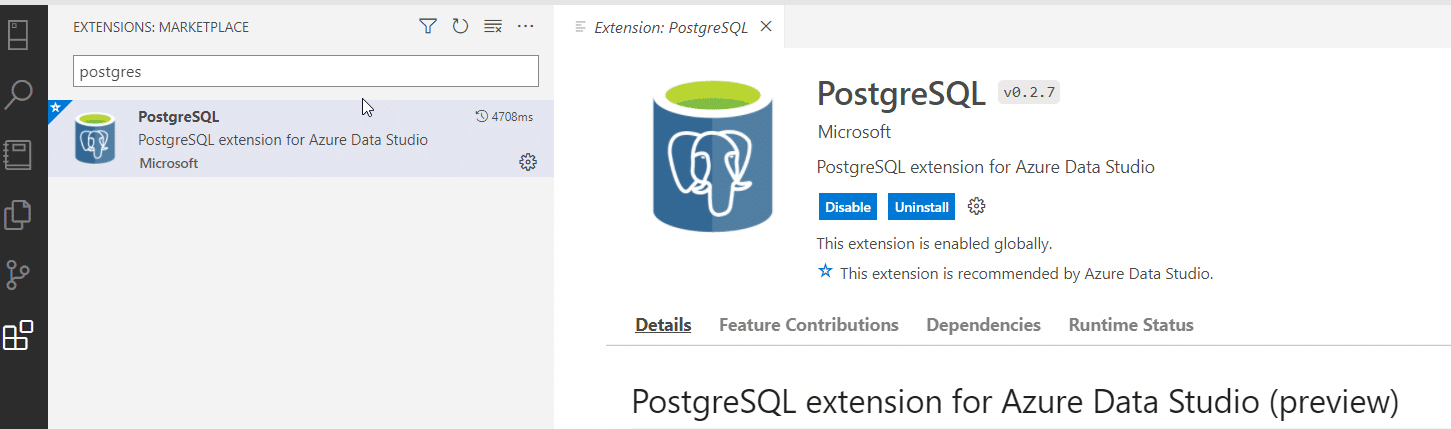Open the Feature Contributions tab
This screenshot has height=429, width=1451.
pyautogui.click(x=809, y=325)
